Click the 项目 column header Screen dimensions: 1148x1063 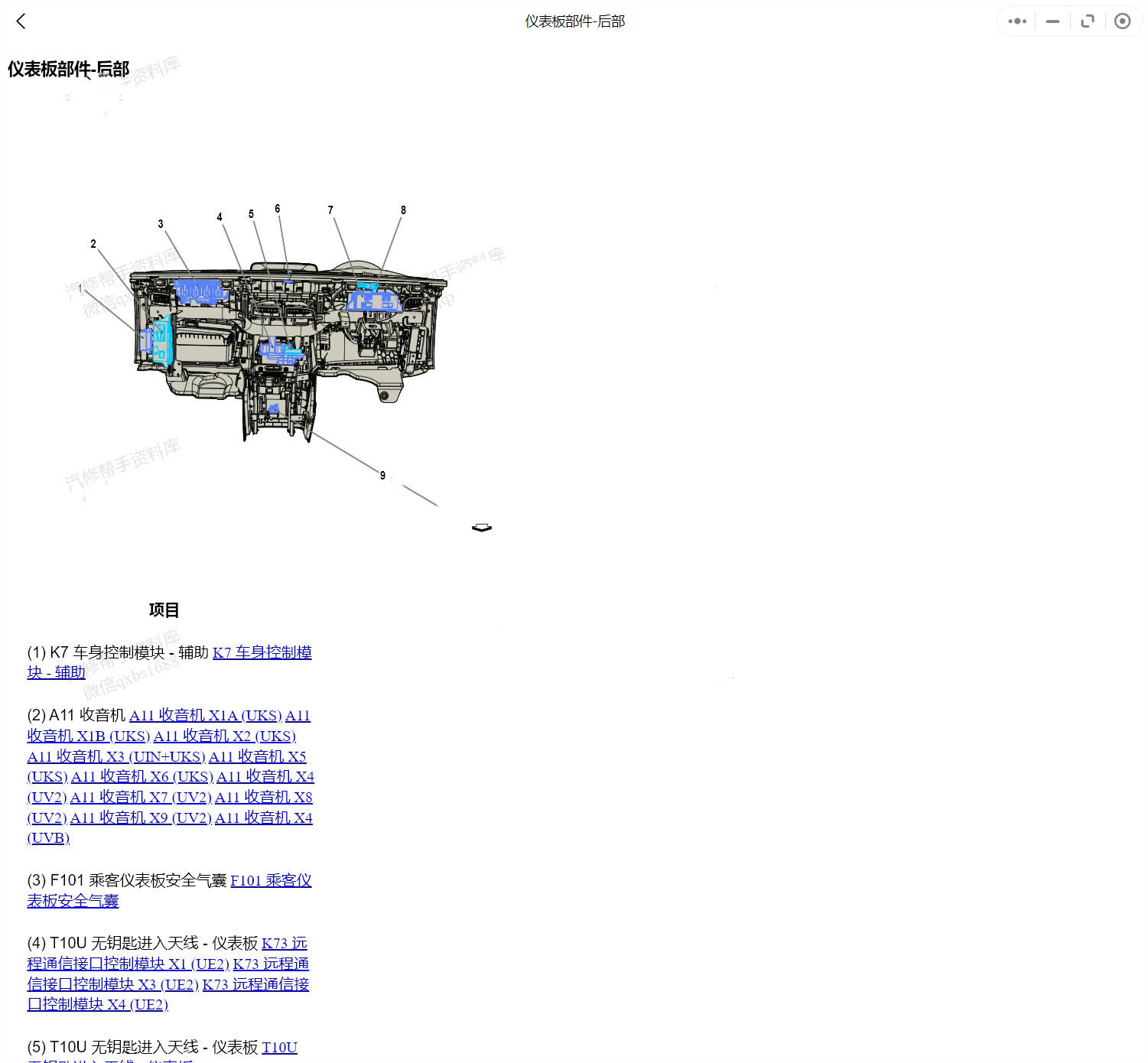pos(164,610)
